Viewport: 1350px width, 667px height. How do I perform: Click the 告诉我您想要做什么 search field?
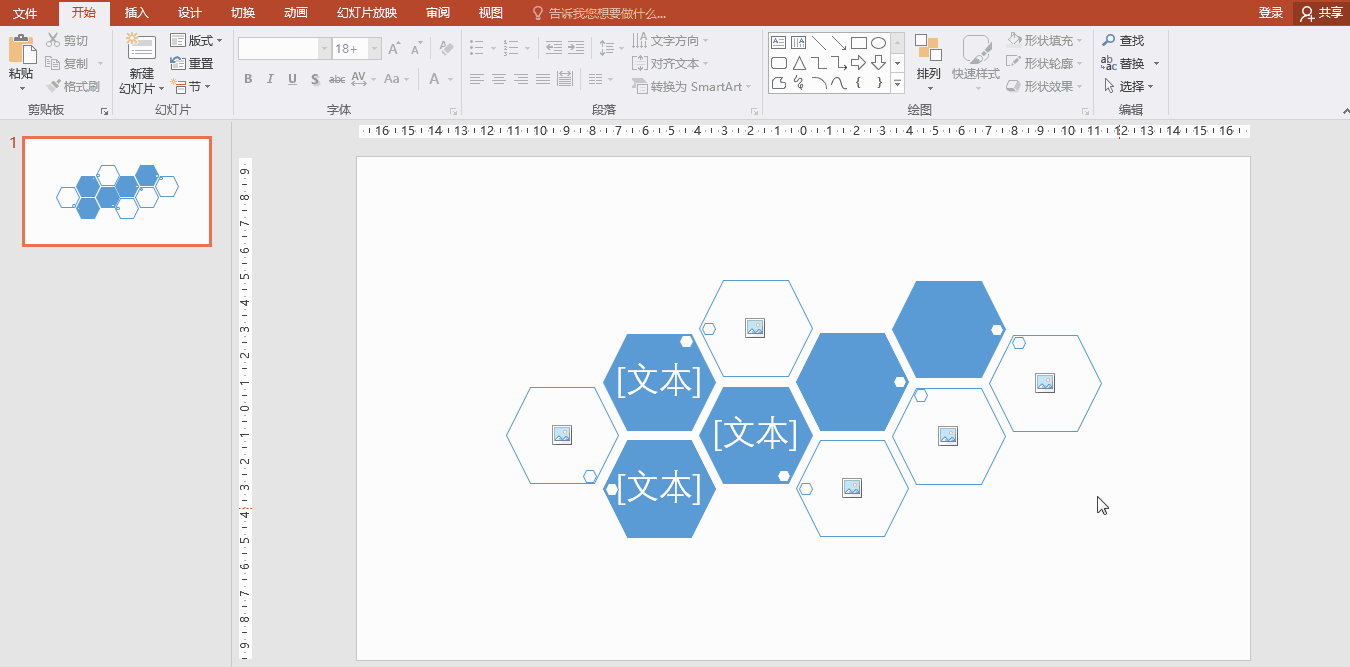pos(600,13)
